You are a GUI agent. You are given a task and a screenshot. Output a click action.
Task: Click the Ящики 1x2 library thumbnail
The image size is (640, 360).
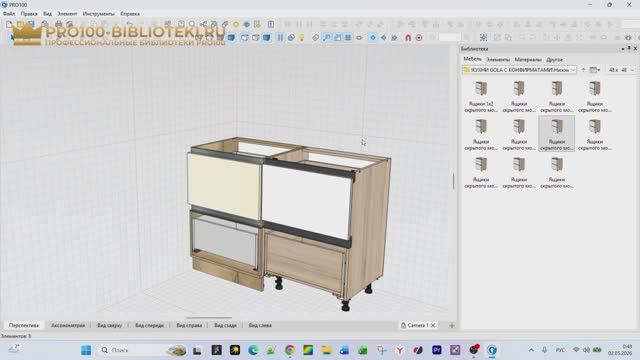[481, 97]
